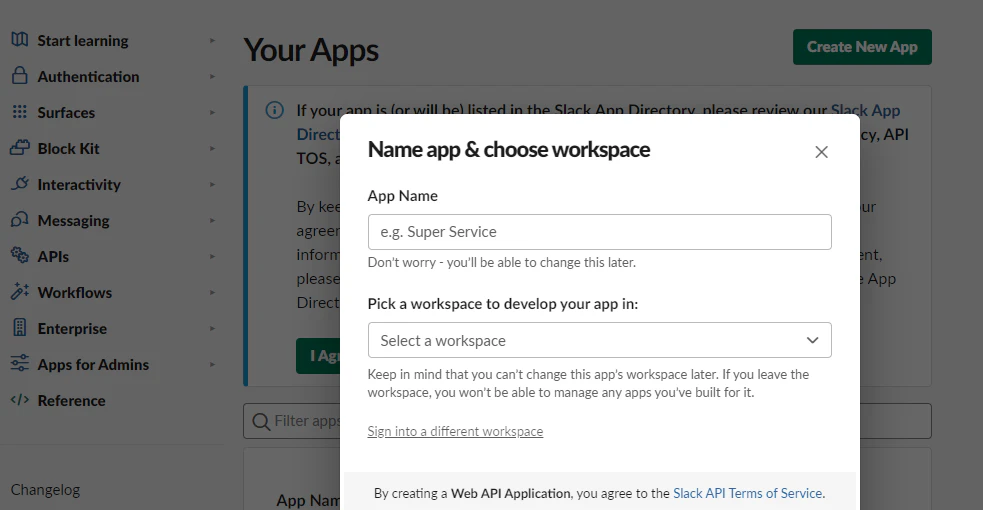
Task: Open the Slack API Terms of Service link
Action: (x=747, y=493)
